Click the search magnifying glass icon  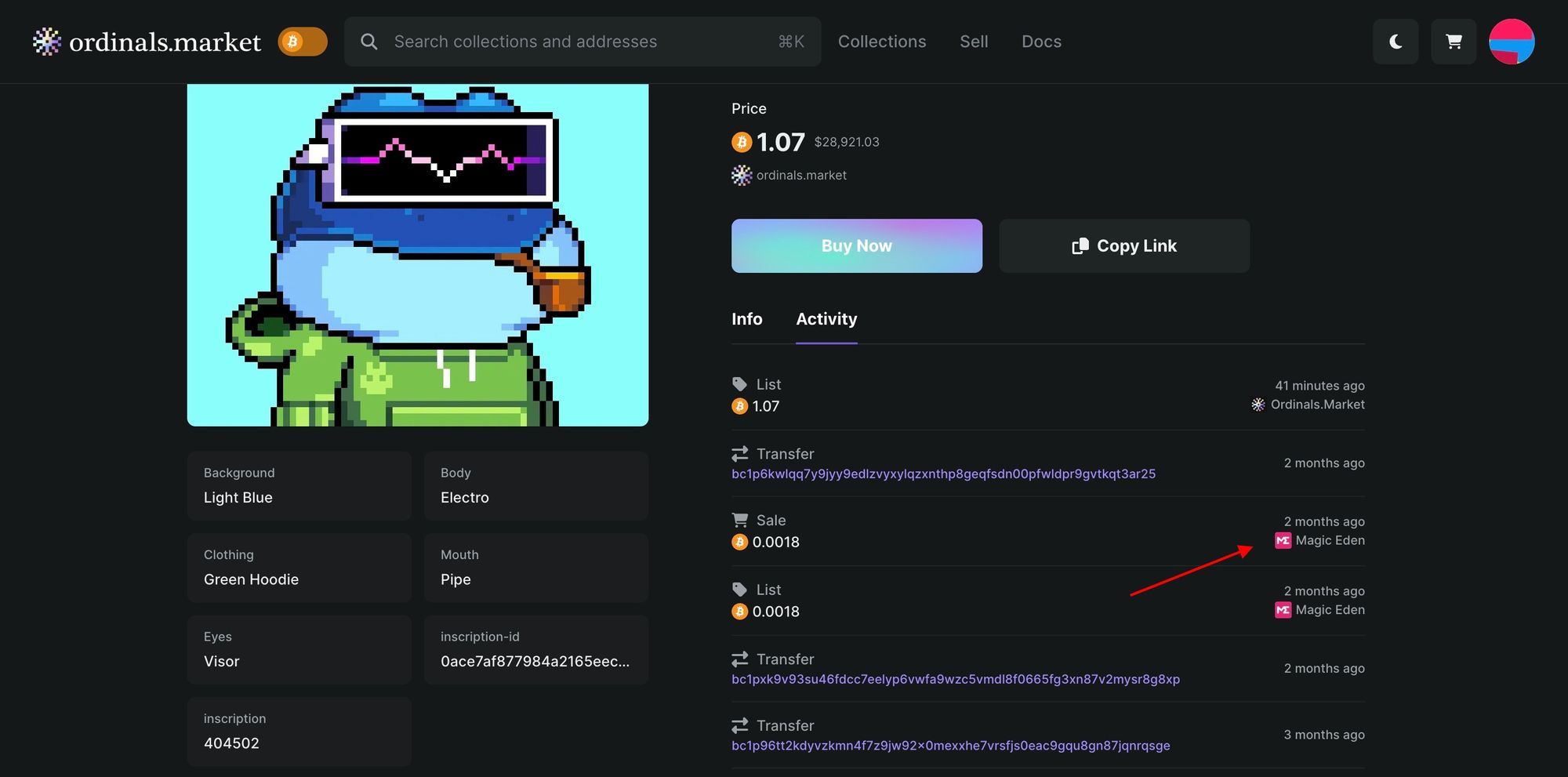(368, 42)
